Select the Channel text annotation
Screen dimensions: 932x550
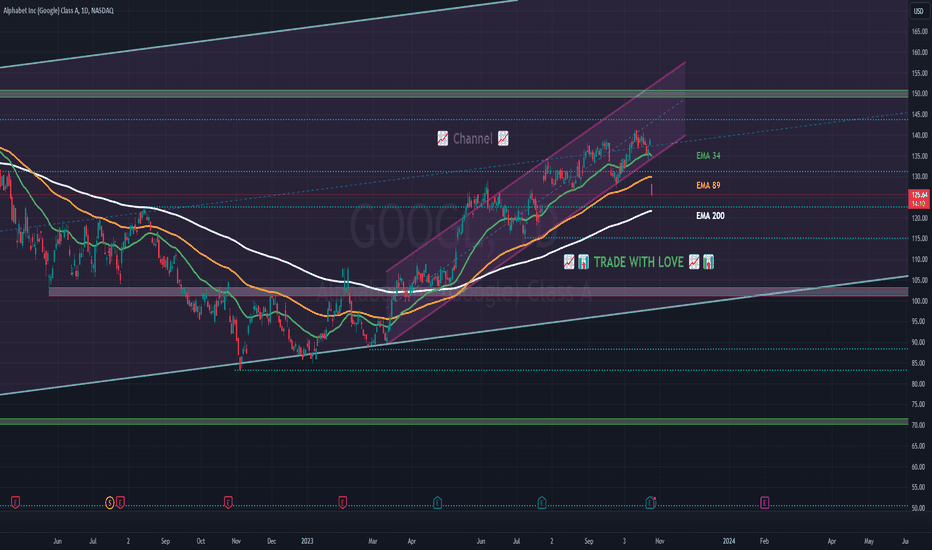(473, 139)
